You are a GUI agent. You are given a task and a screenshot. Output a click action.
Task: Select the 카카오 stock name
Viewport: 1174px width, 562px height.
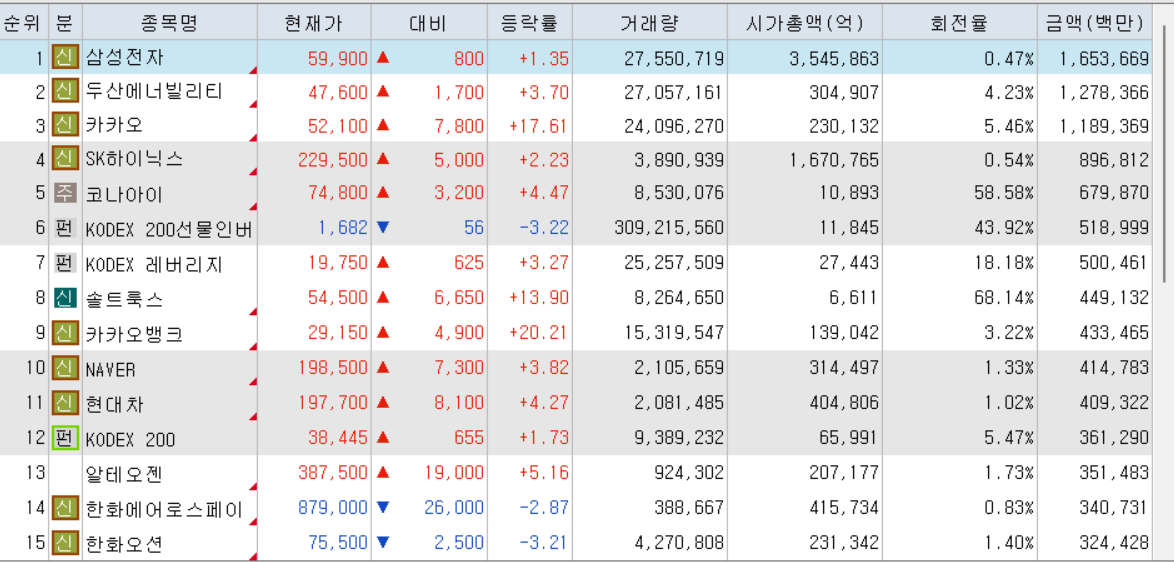coord(114,126)
